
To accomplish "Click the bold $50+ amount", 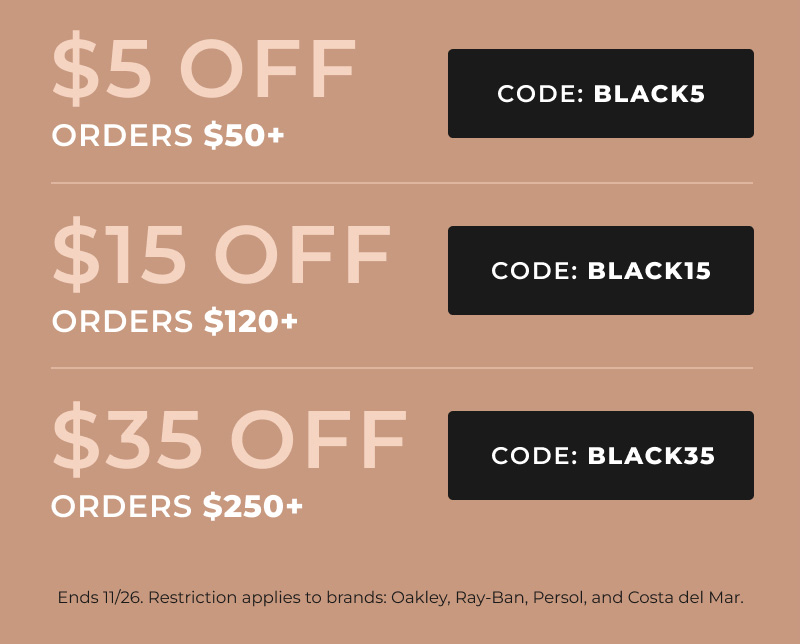I will click(x=244, y=136).
